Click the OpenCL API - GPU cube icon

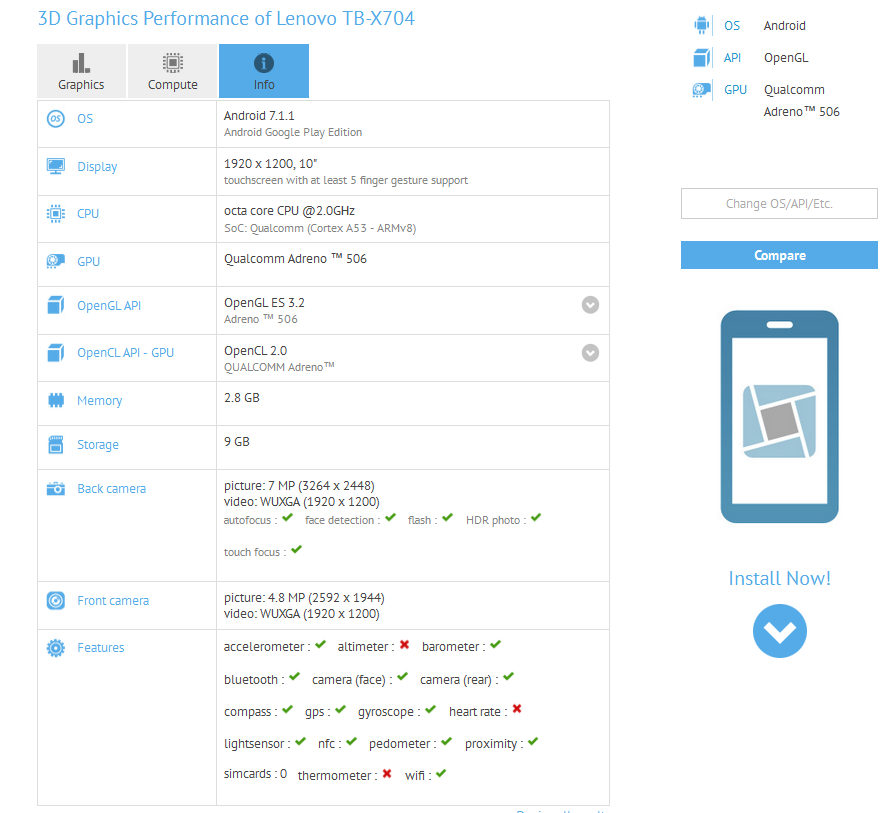pyautogui.click(x=55, y=352)
